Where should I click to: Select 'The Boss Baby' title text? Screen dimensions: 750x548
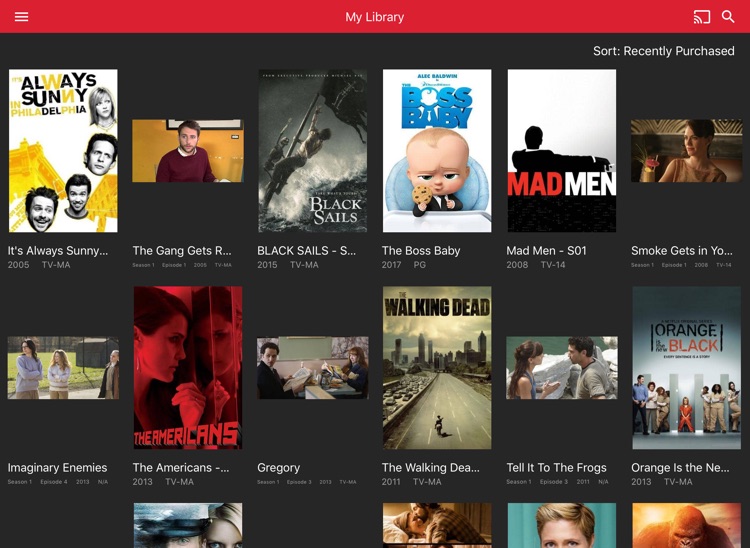[x=421, y=251]
